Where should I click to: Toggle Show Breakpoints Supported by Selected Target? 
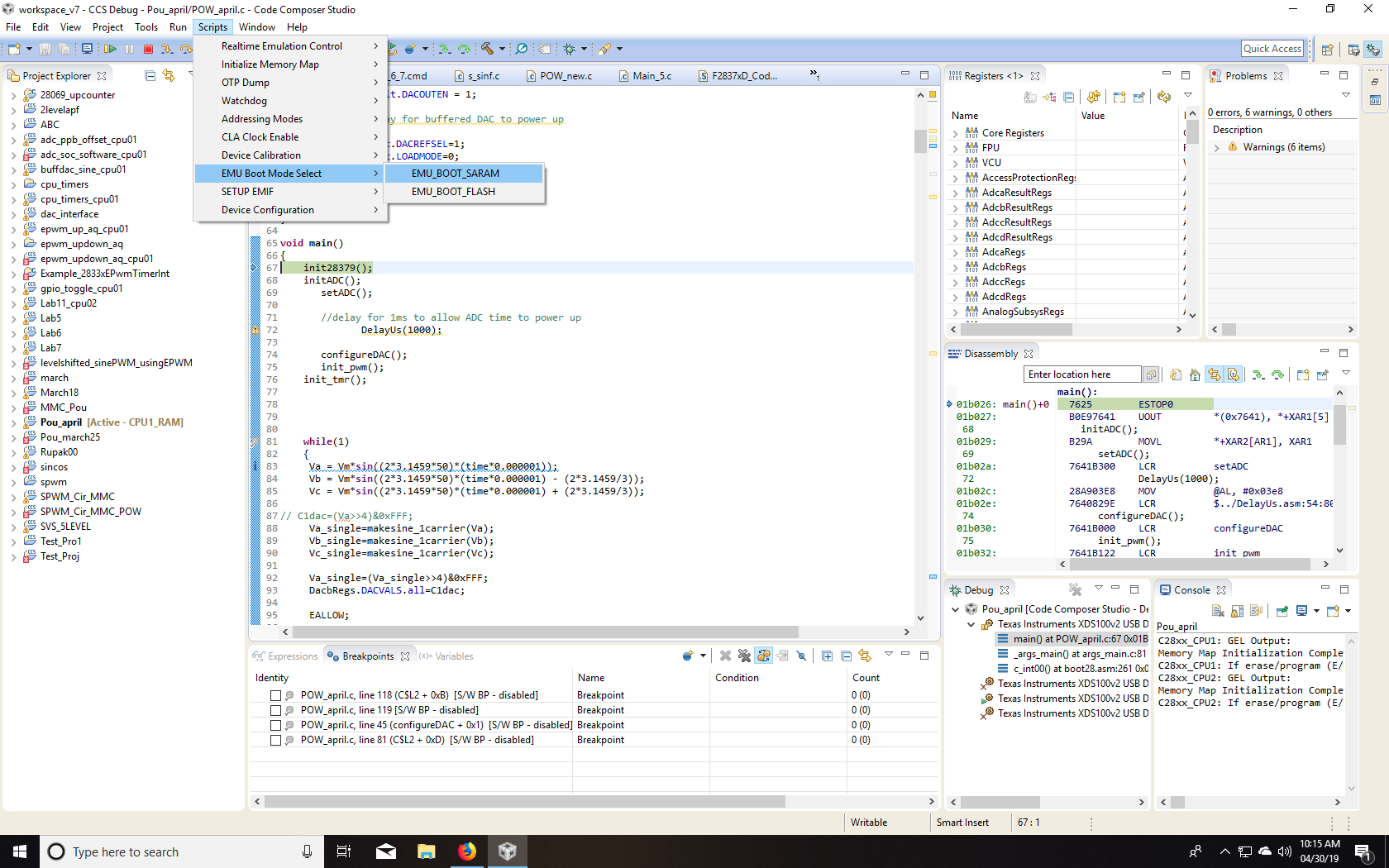(763, 656)
